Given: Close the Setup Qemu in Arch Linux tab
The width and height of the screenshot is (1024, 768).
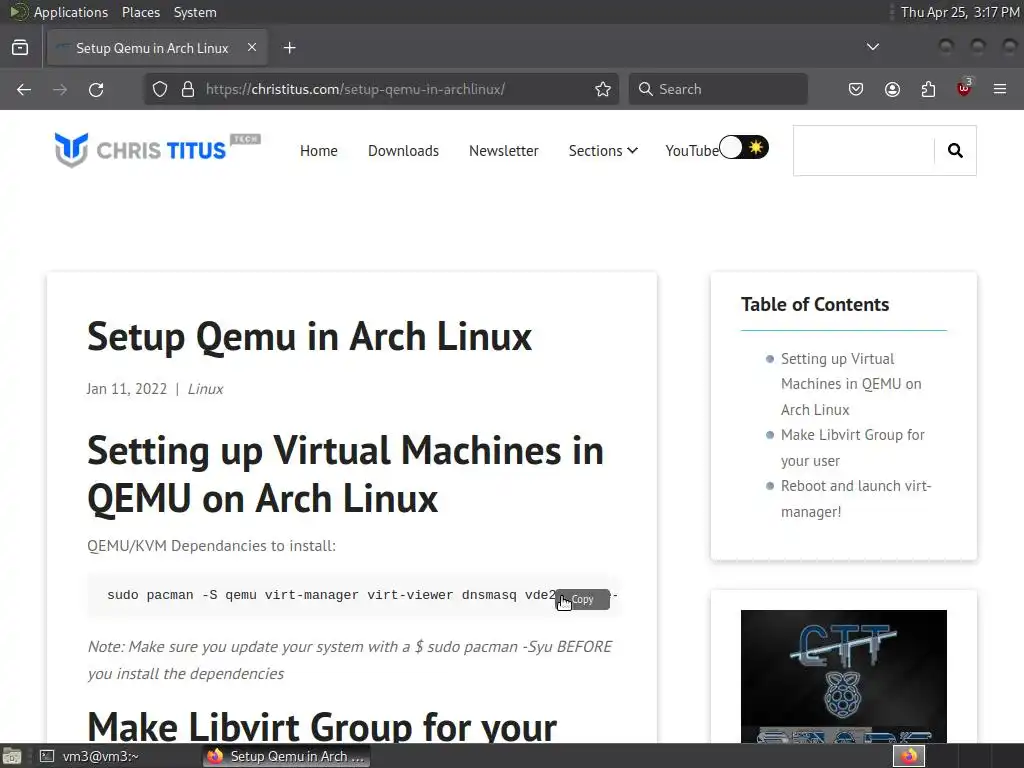Looking at the screenshot, I should click(252, 48).
